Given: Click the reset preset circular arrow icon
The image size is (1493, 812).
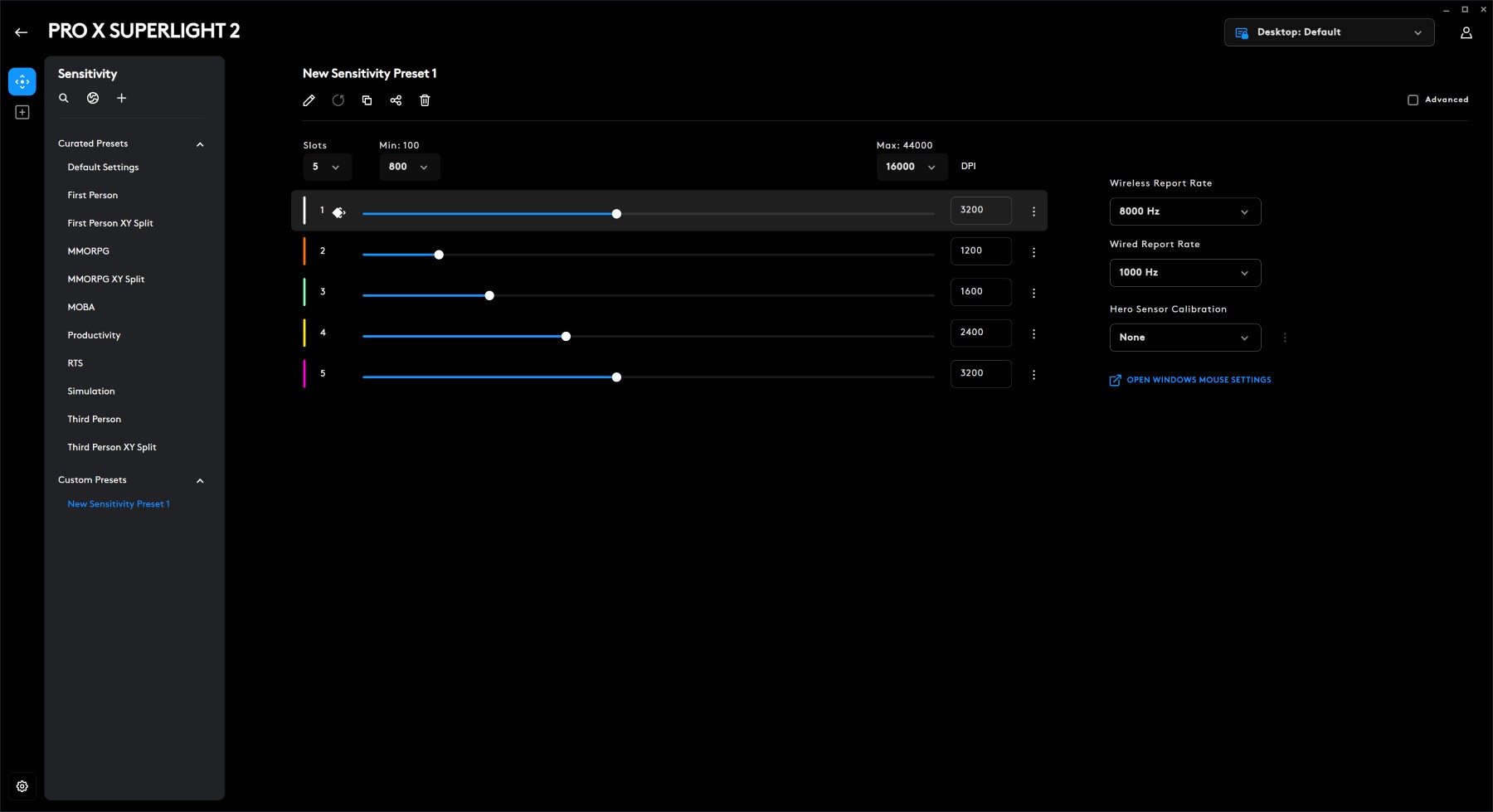Looking at the screenshot, I should coord(338,100).
